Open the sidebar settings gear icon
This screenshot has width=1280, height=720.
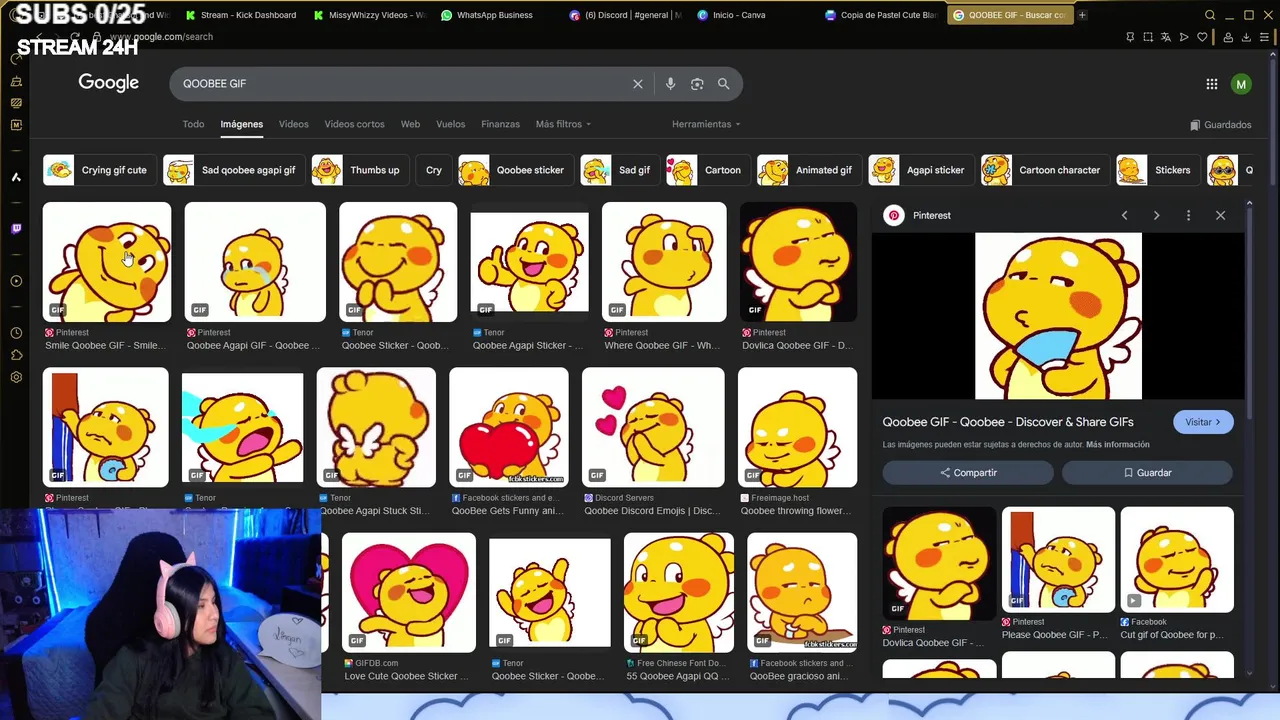click(16, 377)
